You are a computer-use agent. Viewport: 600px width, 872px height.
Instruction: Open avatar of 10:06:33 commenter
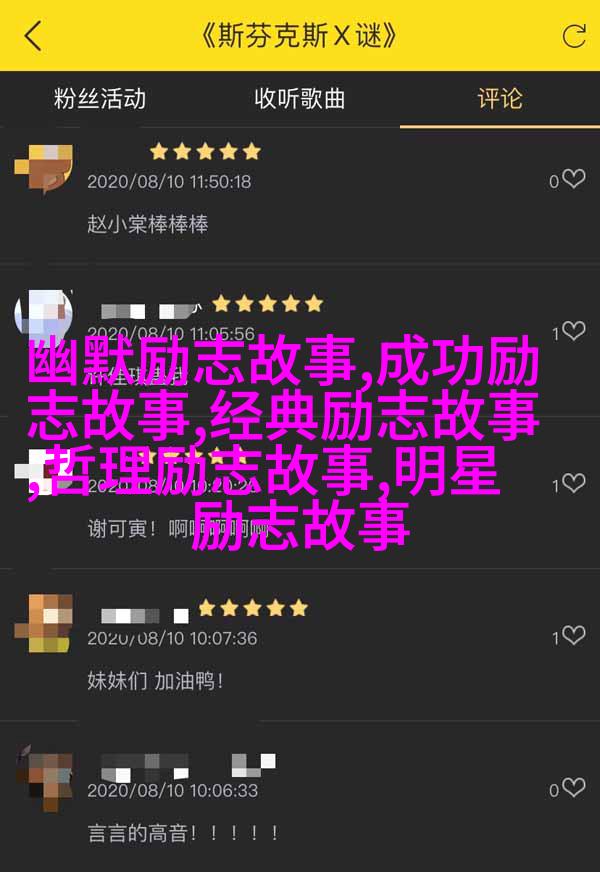[x=43, y=777]
